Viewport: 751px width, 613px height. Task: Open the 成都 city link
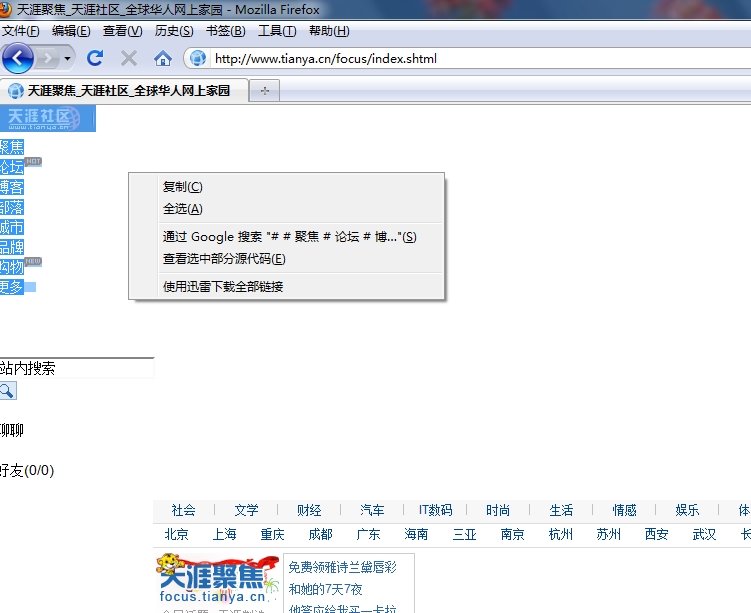[320, 534]
